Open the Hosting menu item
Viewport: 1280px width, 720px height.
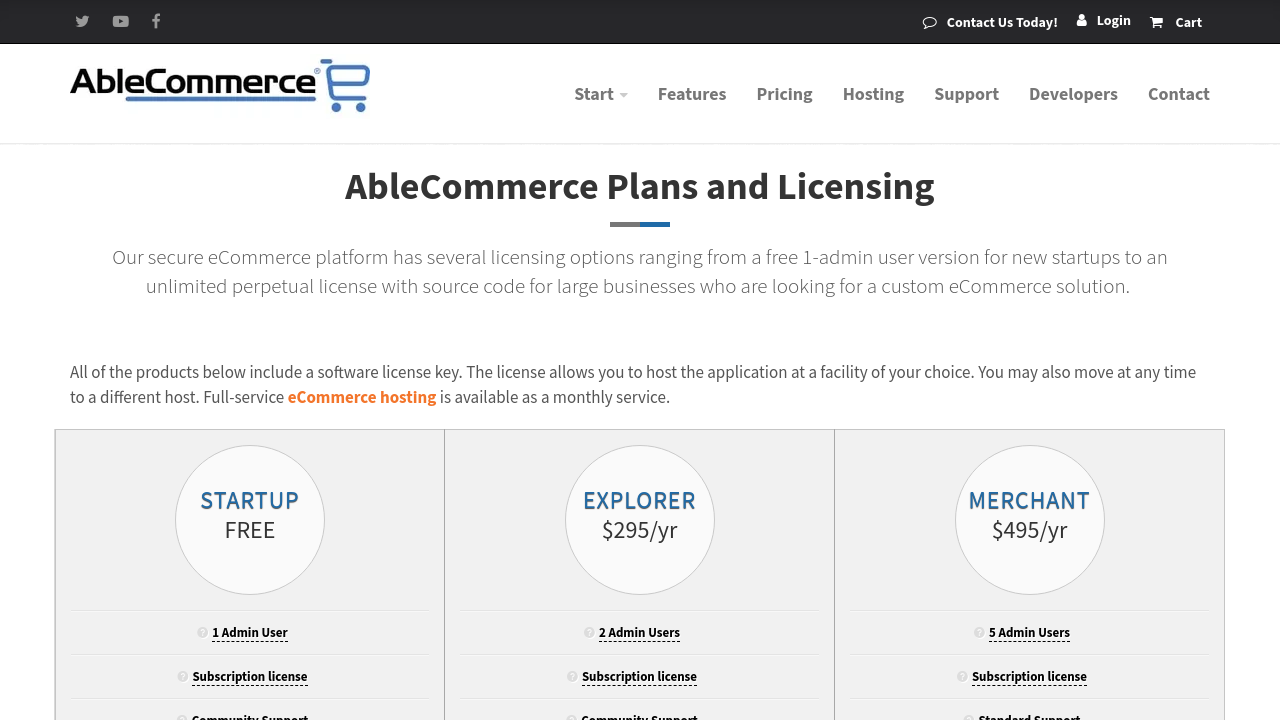click(x=873, y=94)
